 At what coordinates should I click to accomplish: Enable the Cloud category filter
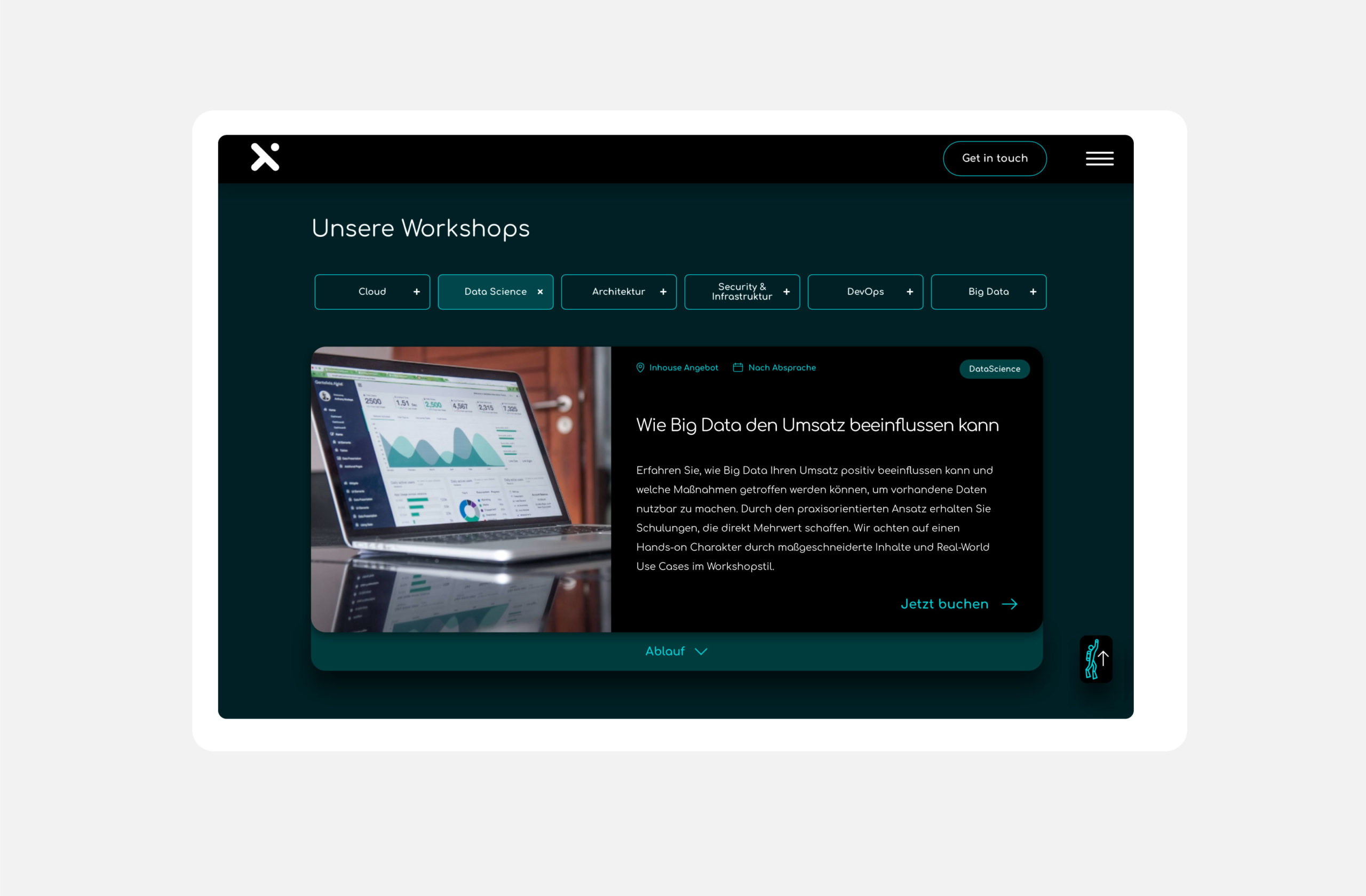coord(370,291)
